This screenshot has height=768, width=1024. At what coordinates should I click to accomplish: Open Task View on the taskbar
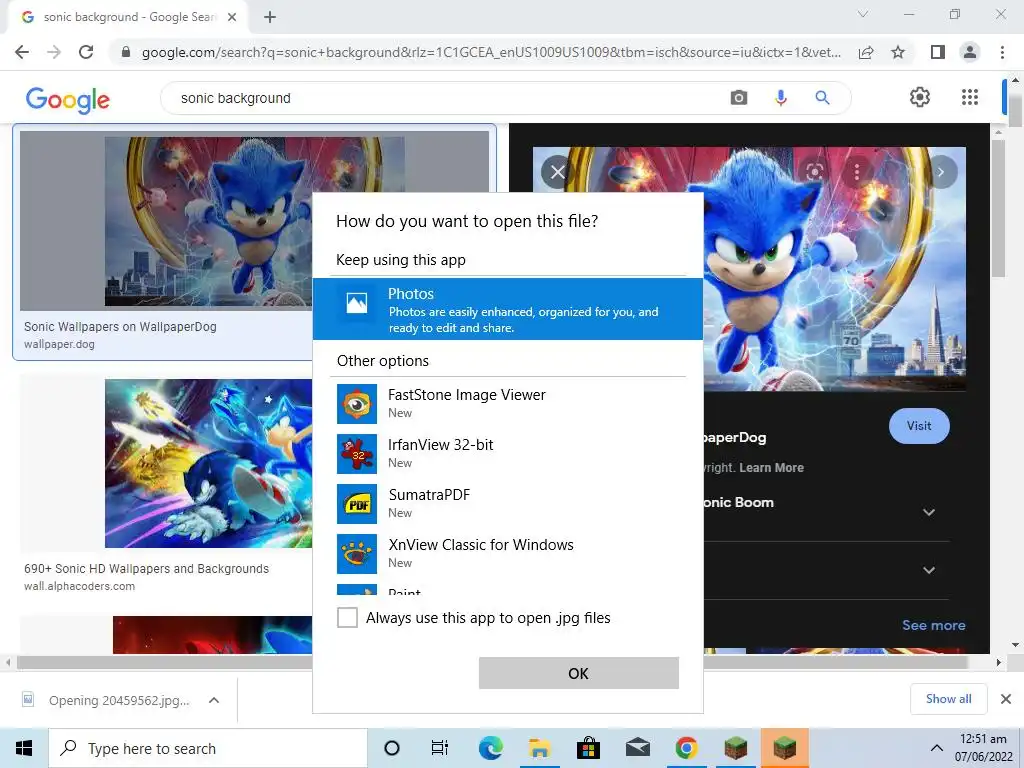440,748
